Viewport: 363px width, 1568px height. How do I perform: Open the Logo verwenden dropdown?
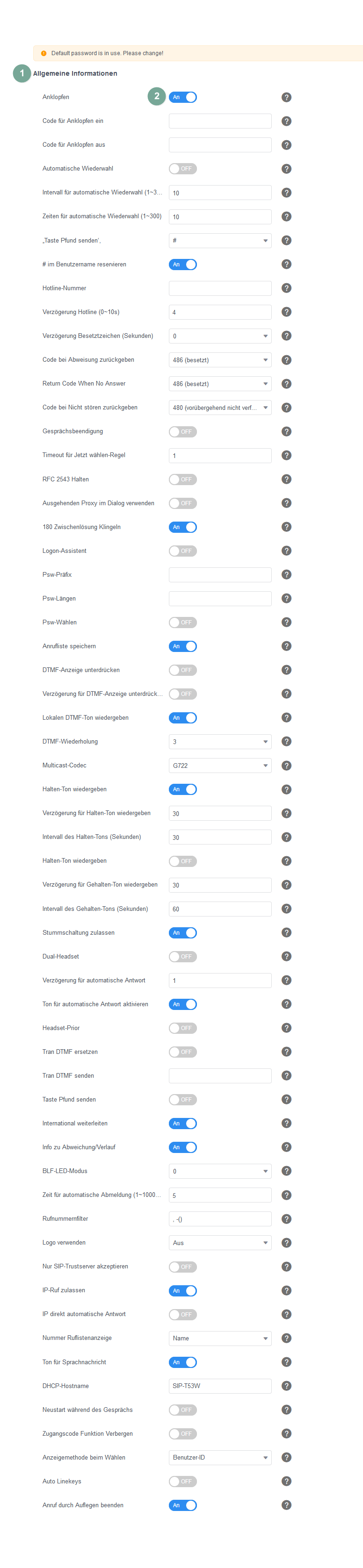[x=220, y=1243]
